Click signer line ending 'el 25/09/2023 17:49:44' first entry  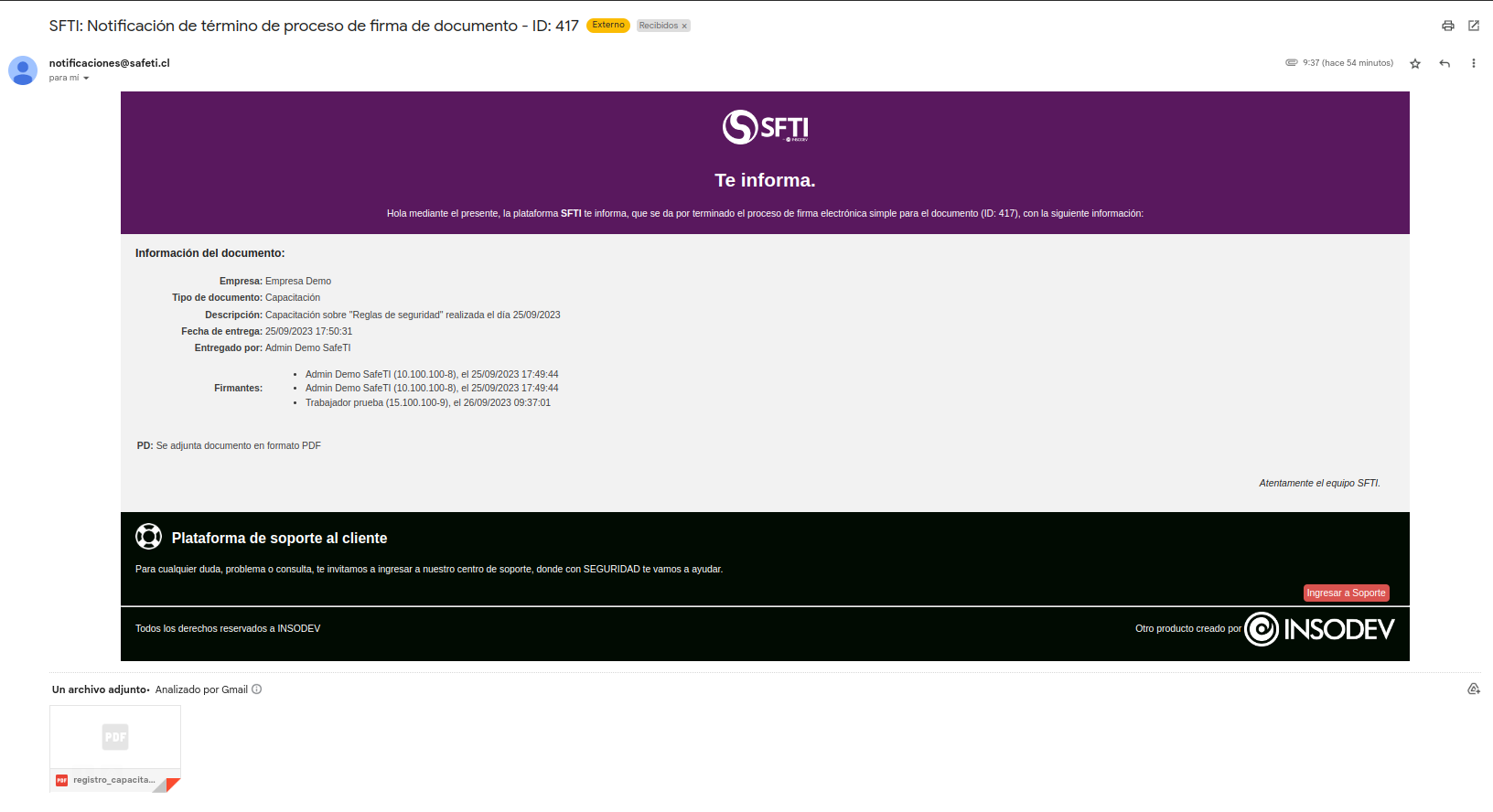click(x=432, y=375)
